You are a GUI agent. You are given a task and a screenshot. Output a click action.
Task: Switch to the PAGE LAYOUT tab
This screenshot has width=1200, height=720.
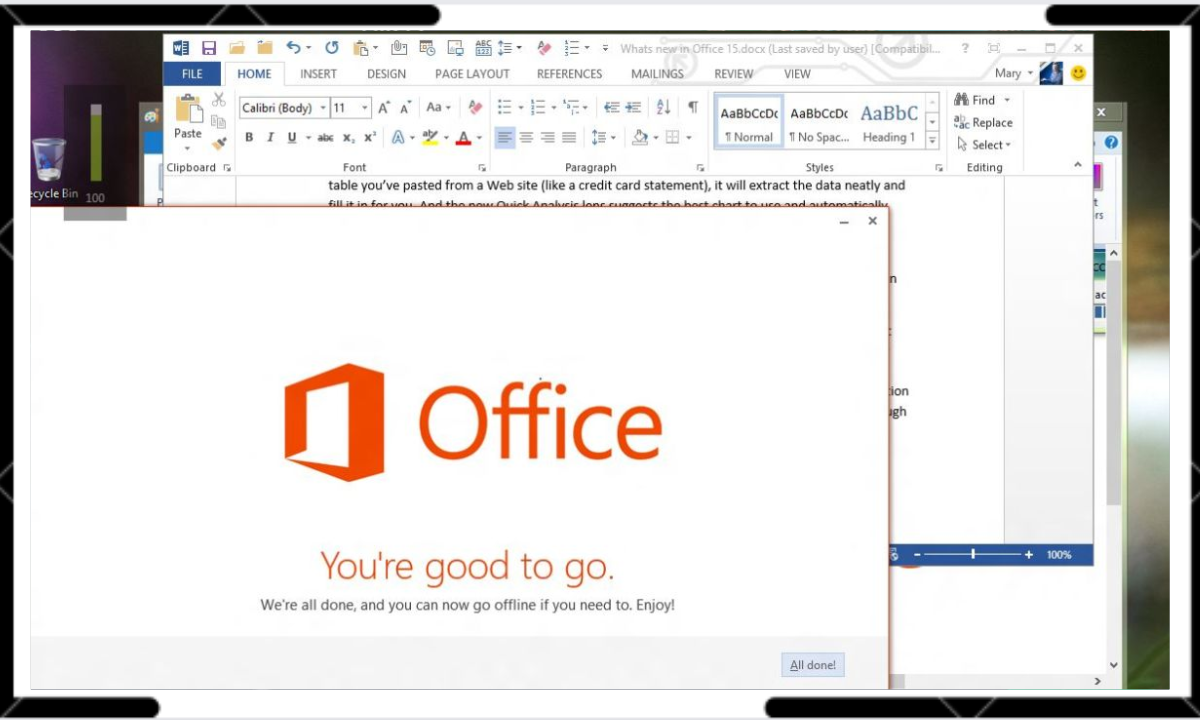(x=472, y=74)
